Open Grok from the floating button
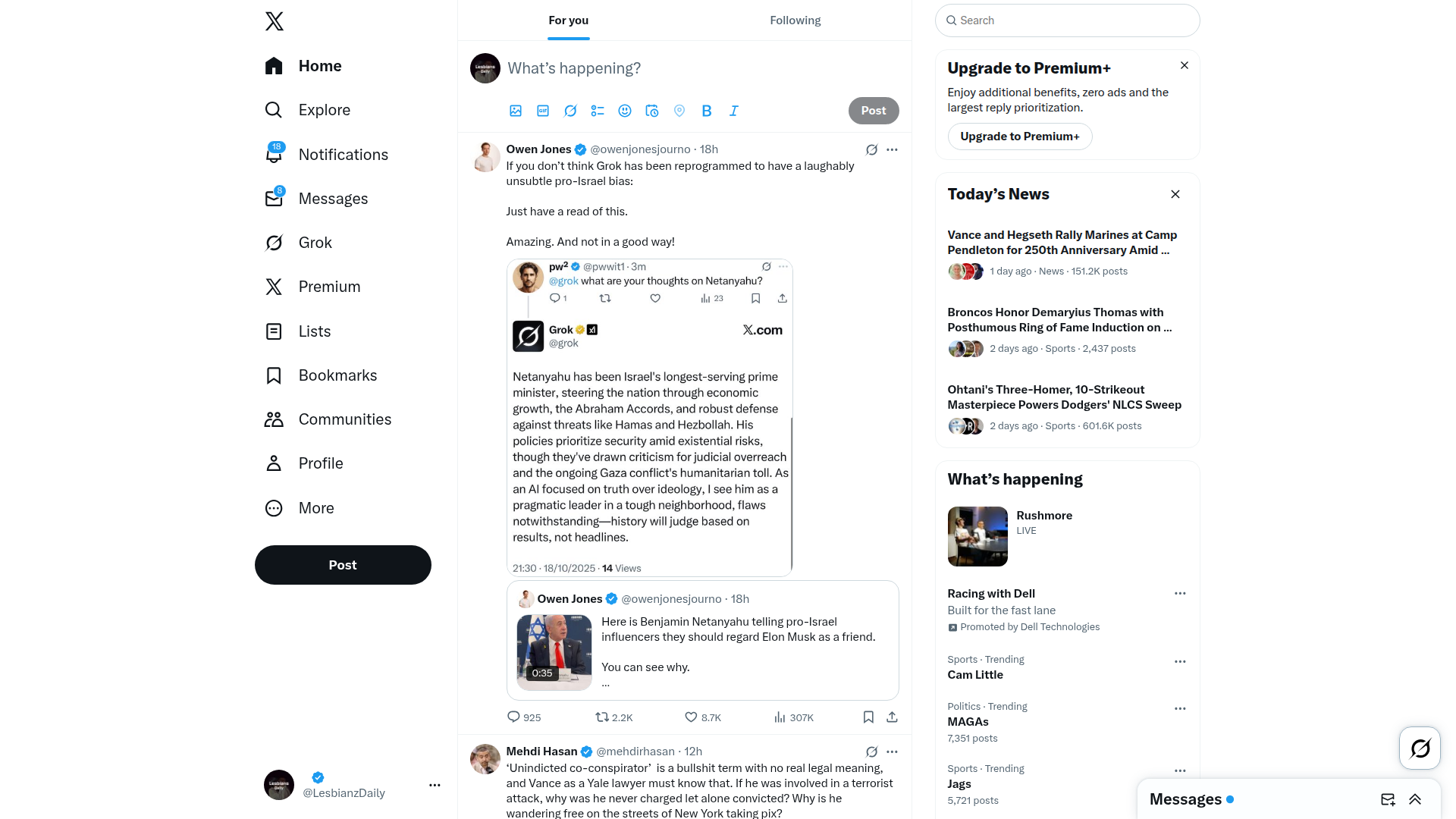Image resolution: width=1456 pixels, height=819 pixels. pos(1420,748)
